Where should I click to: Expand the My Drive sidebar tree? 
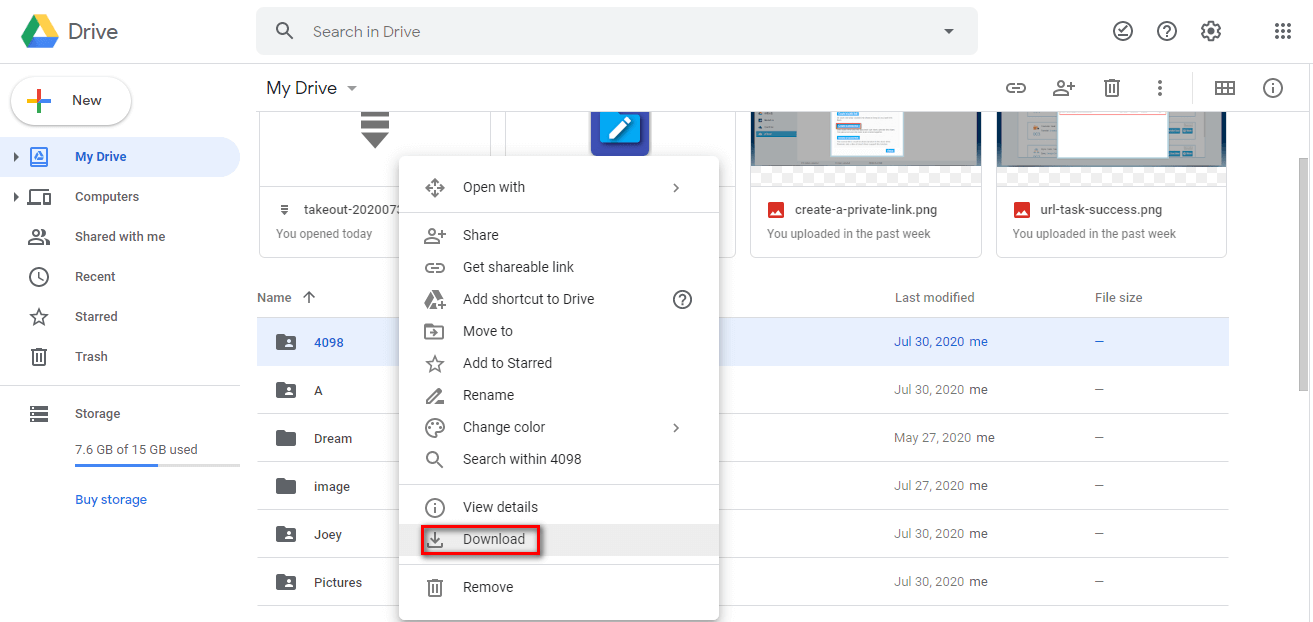tap(16, 157)
